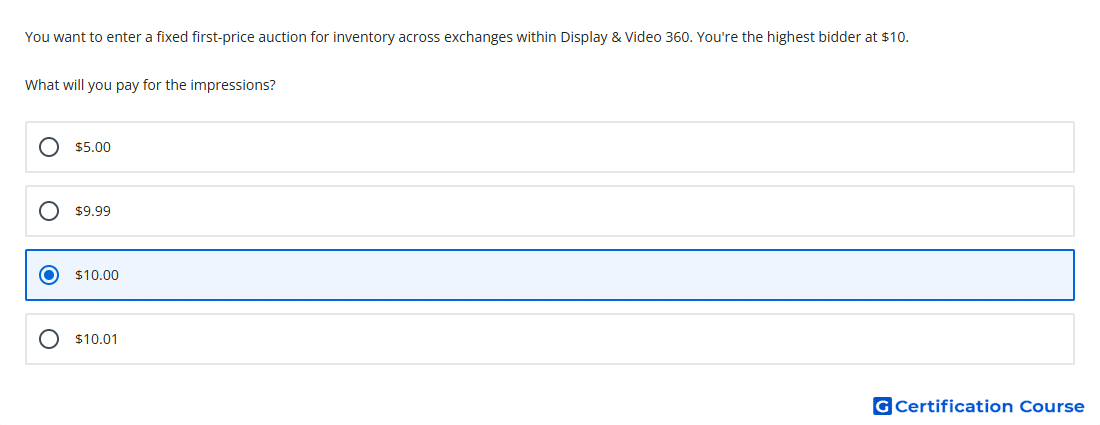The height and width of the screenshot is (425, 1100).
Task: Click the selected $10.00 radio circle
Action: 49,275
